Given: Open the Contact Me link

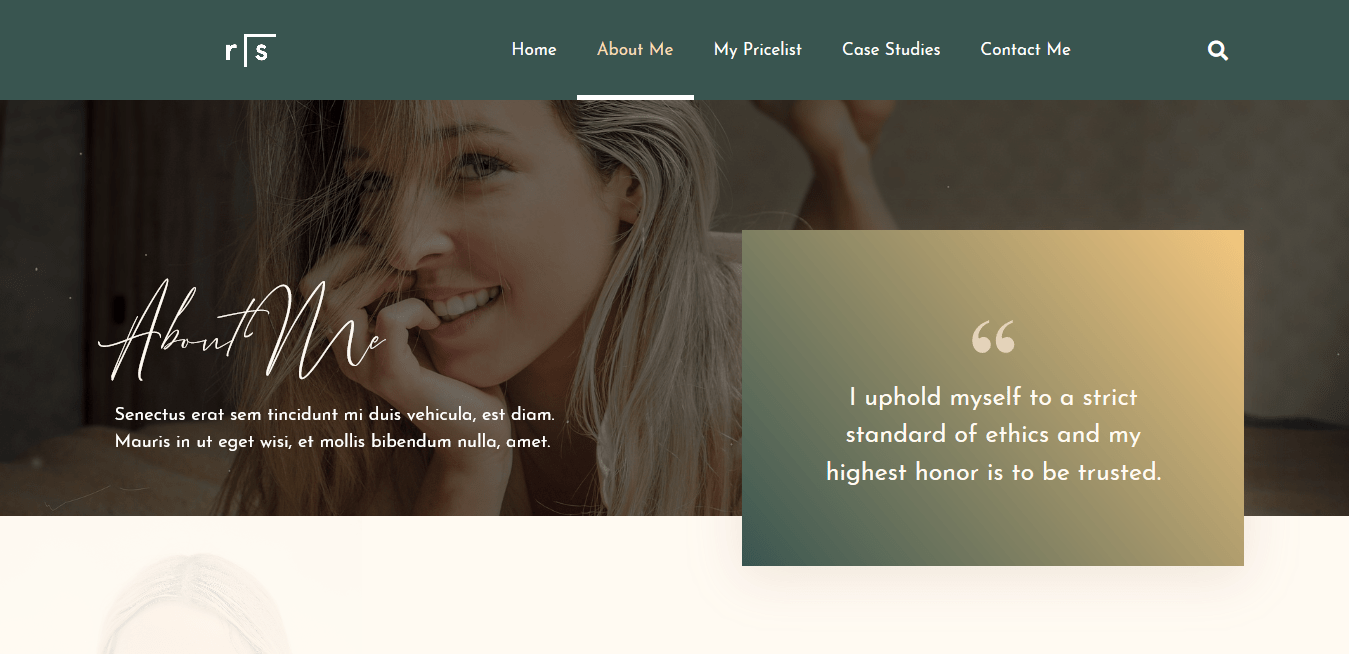Looking at the screenshot, I should [x=1025, y=49].
